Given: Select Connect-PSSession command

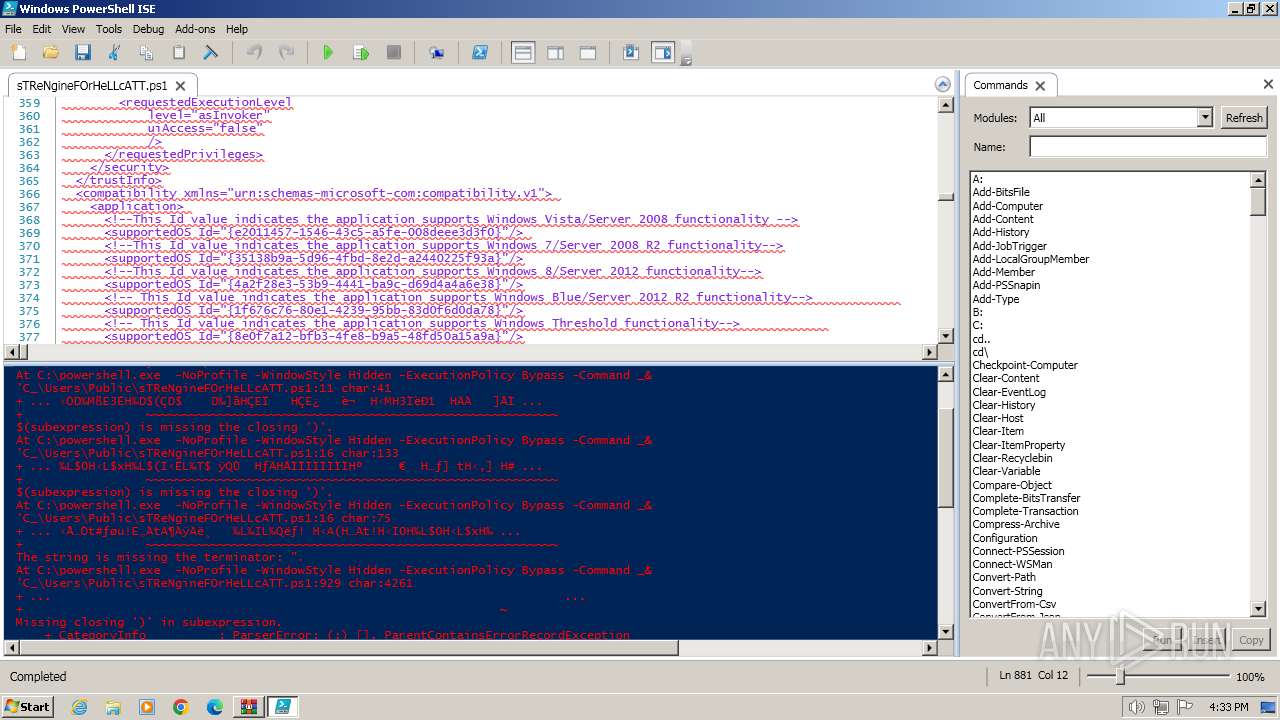Looking at the screenshot, I should [1018, 551].
